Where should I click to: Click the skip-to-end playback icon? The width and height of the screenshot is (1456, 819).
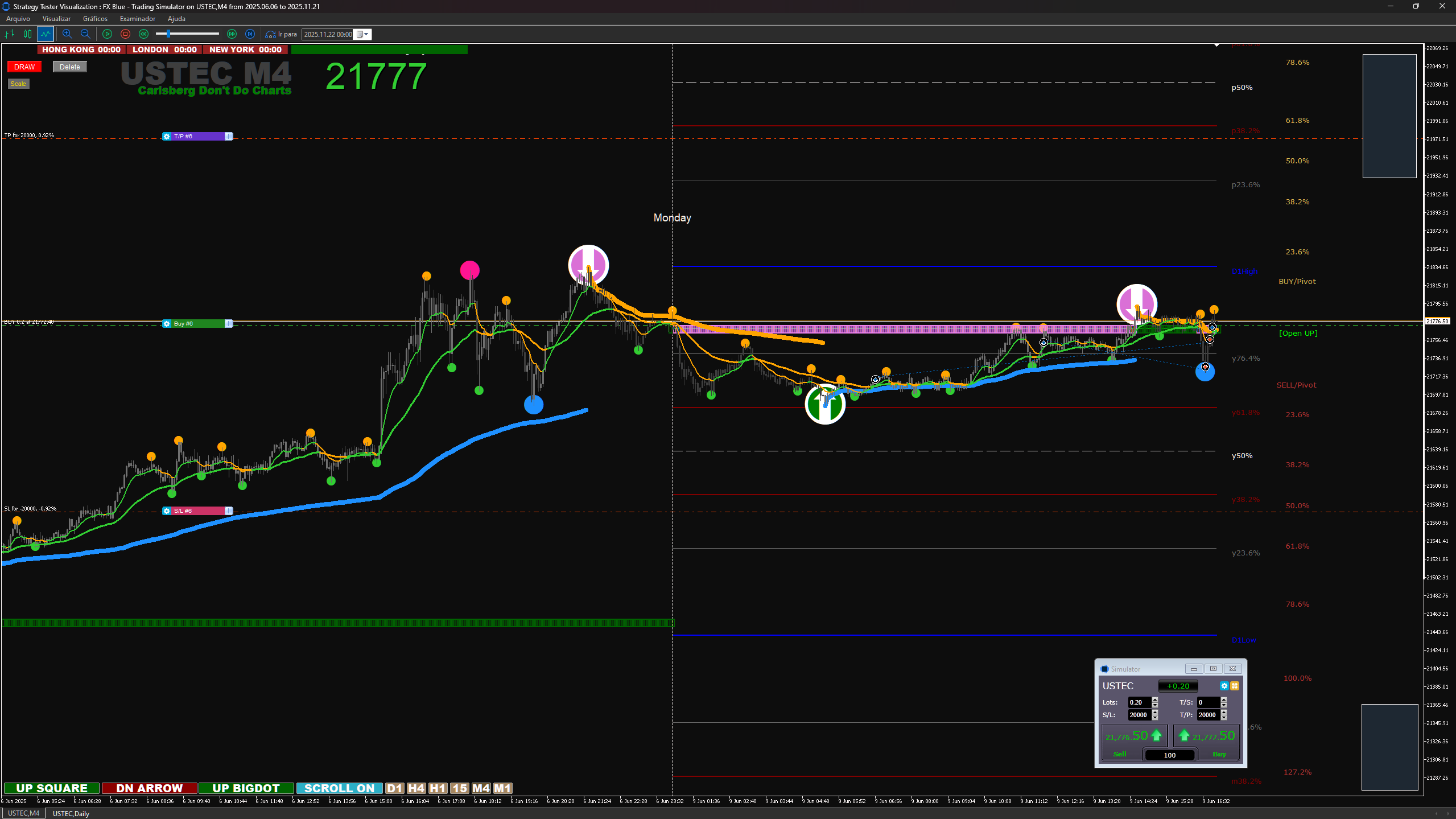coord(250,34)
